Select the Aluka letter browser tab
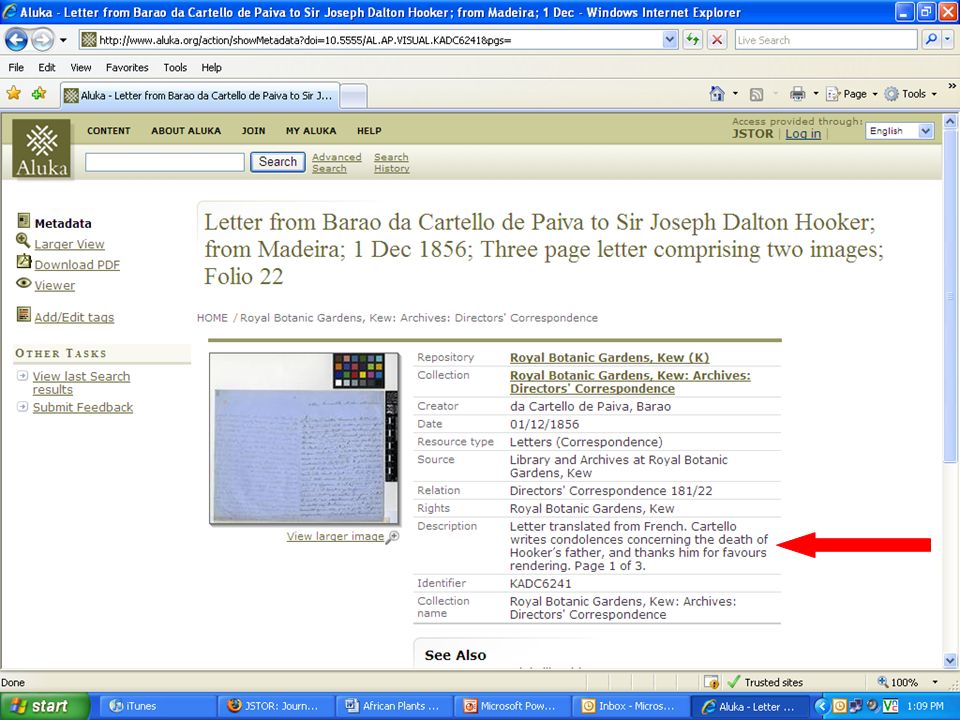The image size is (960, 720). pos(200,96)
